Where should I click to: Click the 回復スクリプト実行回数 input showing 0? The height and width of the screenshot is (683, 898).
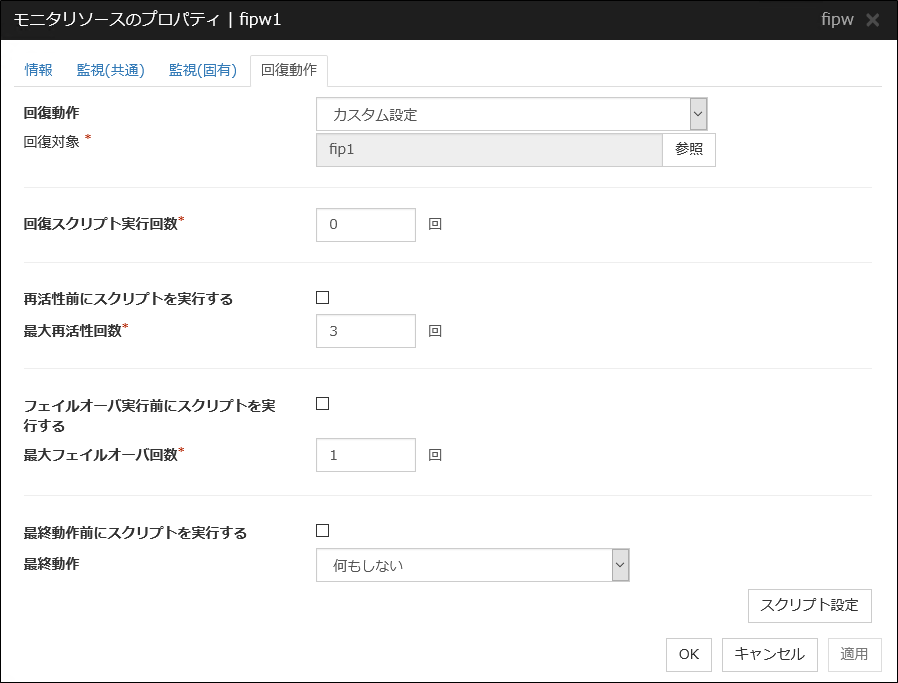[x=365, y=224]
